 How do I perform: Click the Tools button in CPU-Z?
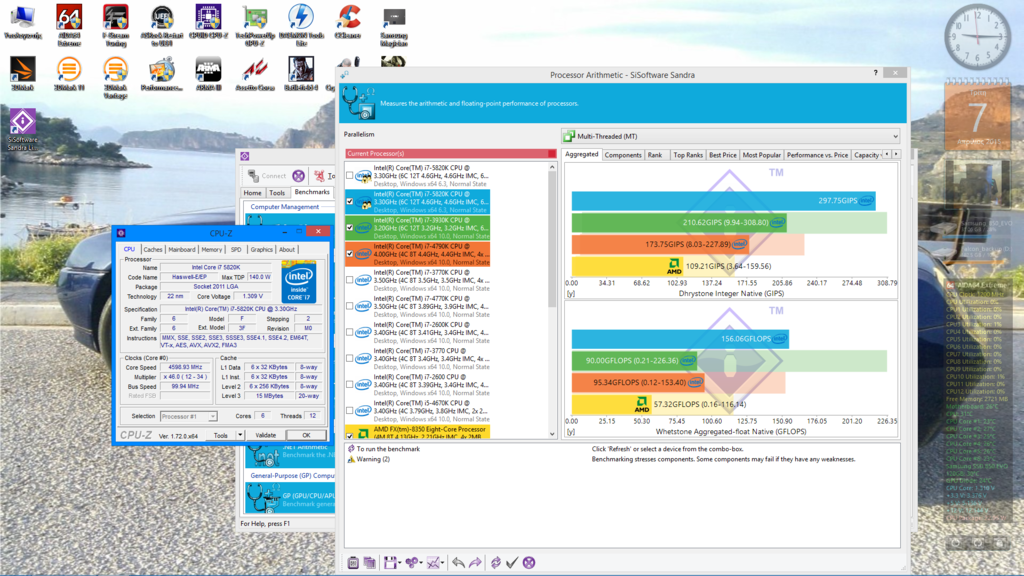click(x=221, y=435)
